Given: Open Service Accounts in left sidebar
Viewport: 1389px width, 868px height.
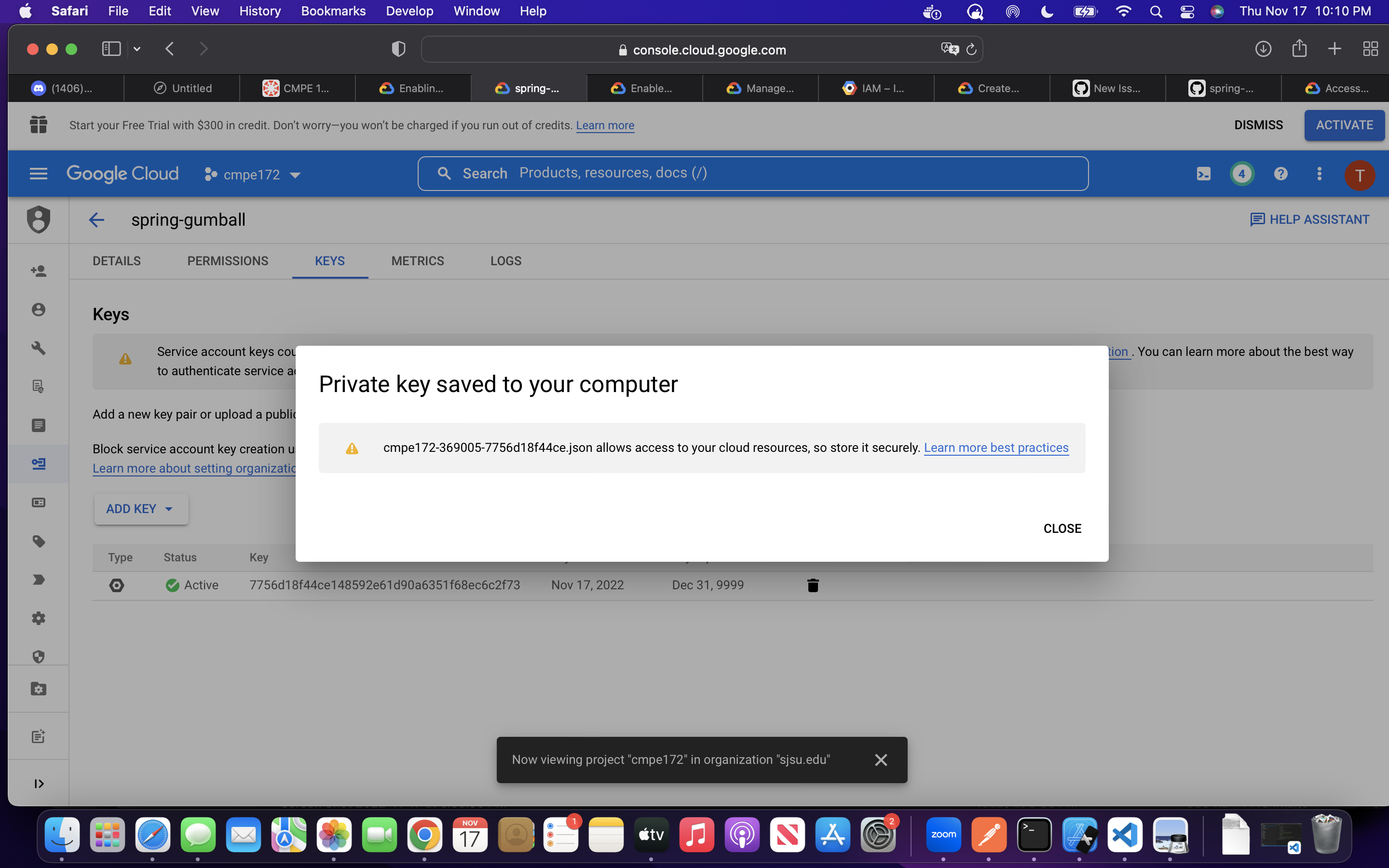Looking at the screenshot, I should click(x=39, y=463).
